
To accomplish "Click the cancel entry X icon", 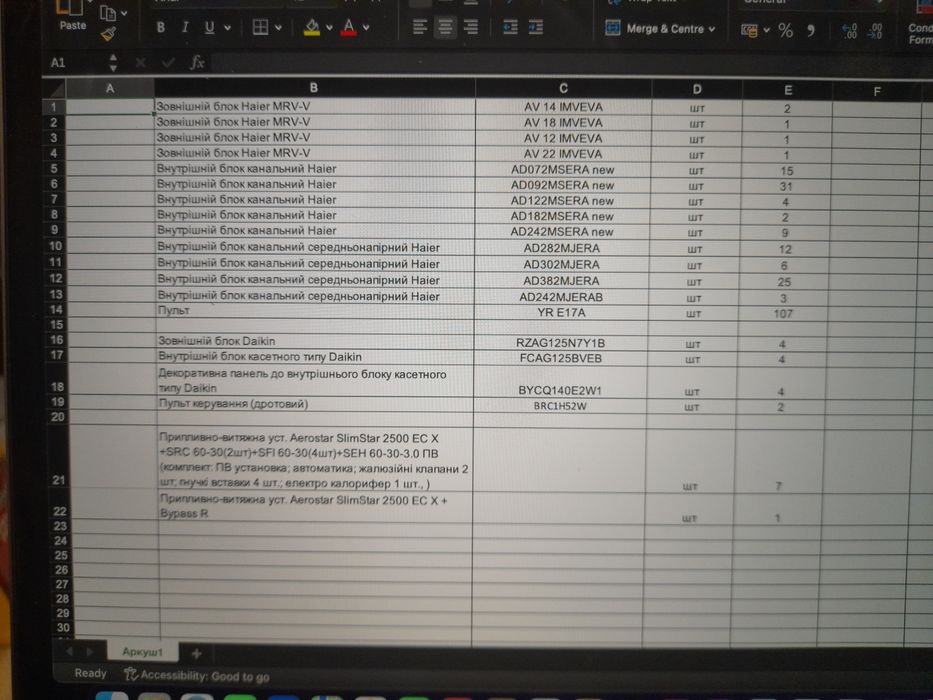I will [x=140, y=62].
